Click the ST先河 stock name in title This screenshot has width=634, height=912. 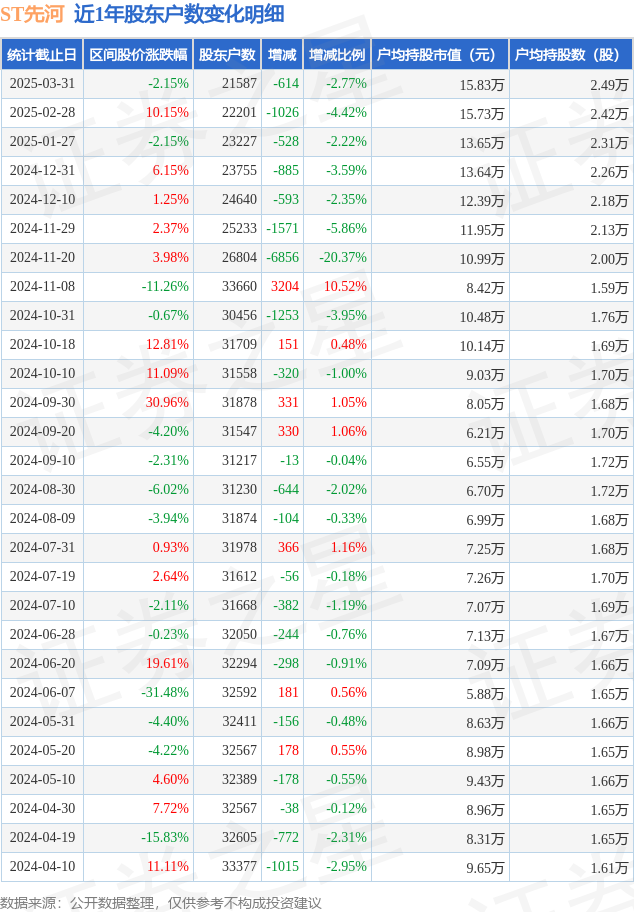(32, 15)
